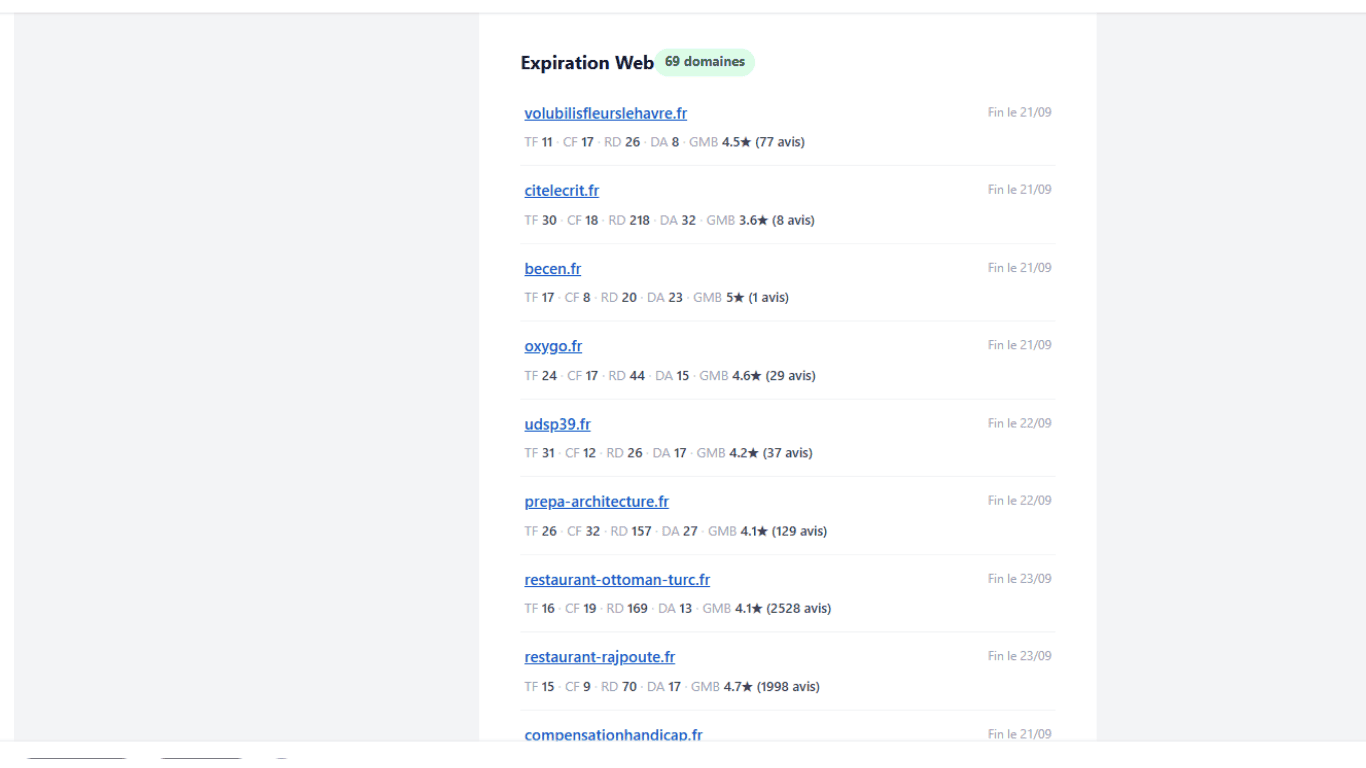Open the restaurant-rajpoute.fr domain link
Image resolution: width=1366 pixels, height=768 pixels.
click(599, 657)
